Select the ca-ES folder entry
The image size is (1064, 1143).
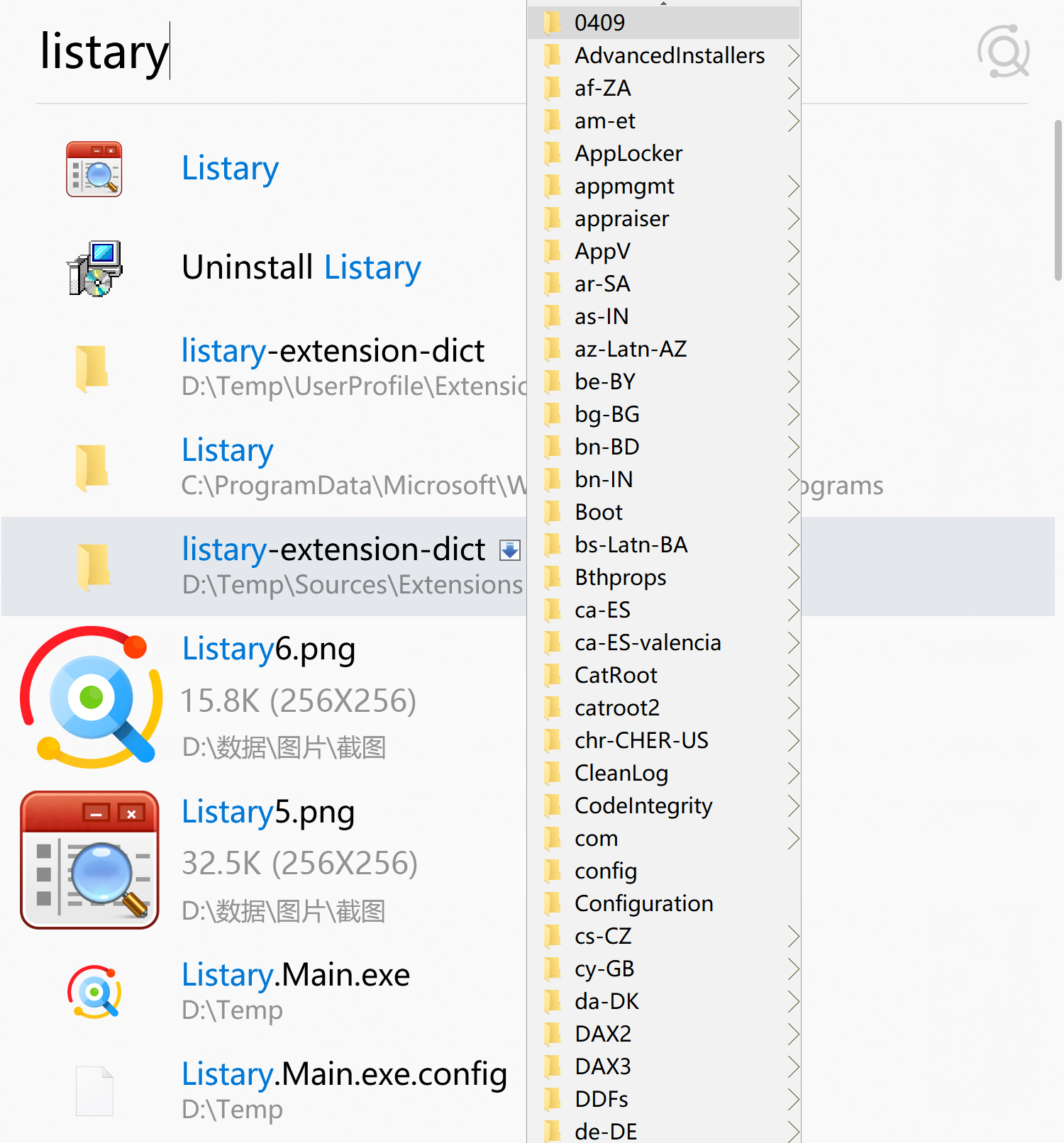click(664, 610)
